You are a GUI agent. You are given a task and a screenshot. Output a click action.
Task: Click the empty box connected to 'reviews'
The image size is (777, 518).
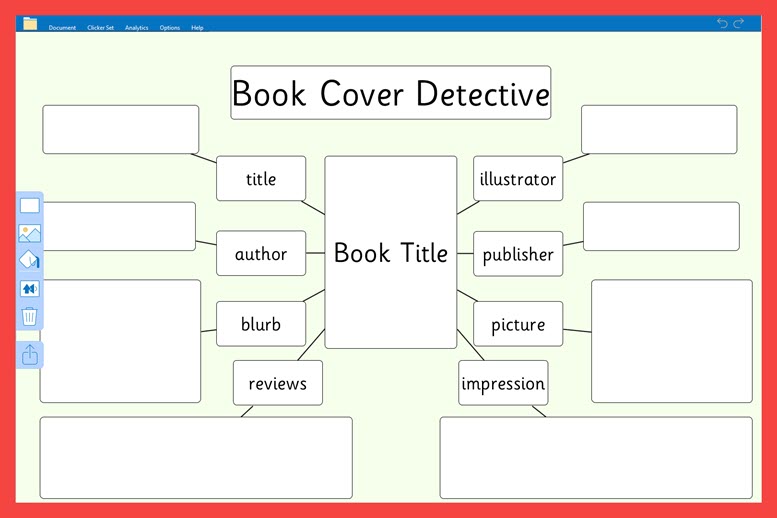[196, 457]
